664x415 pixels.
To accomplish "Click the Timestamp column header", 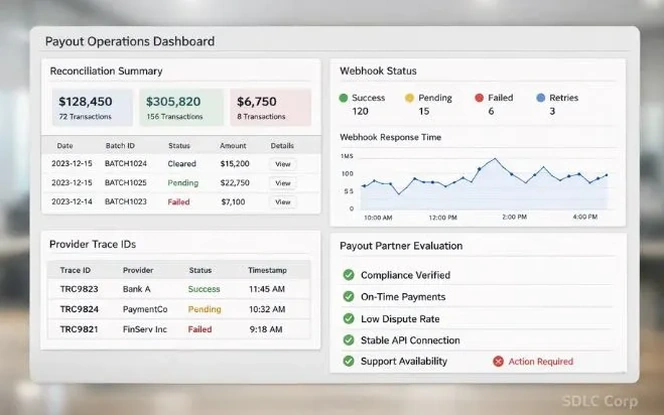I will [267, 270].
